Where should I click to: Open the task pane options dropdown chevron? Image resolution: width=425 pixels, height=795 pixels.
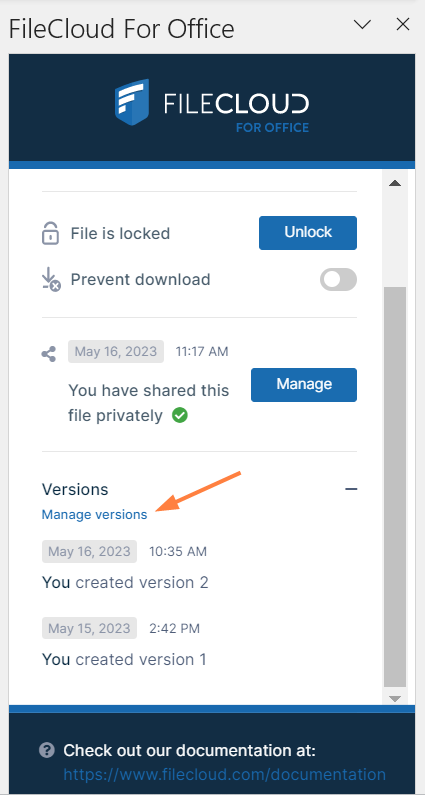click(362, 24)
